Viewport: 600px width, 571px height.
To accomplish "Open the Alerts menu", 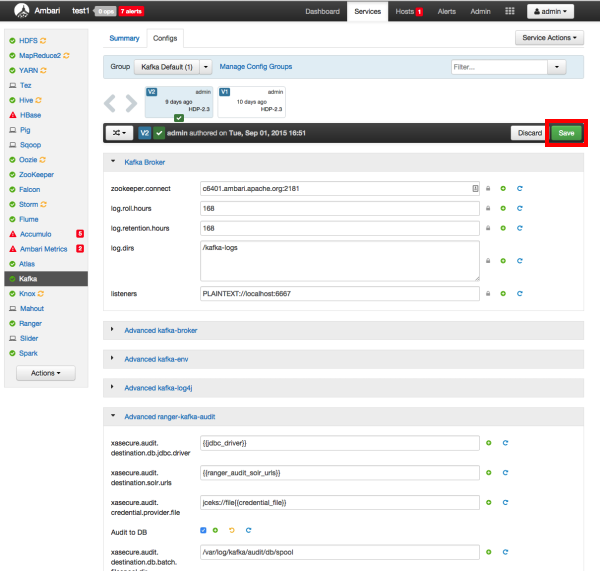I will coord(447,11).
